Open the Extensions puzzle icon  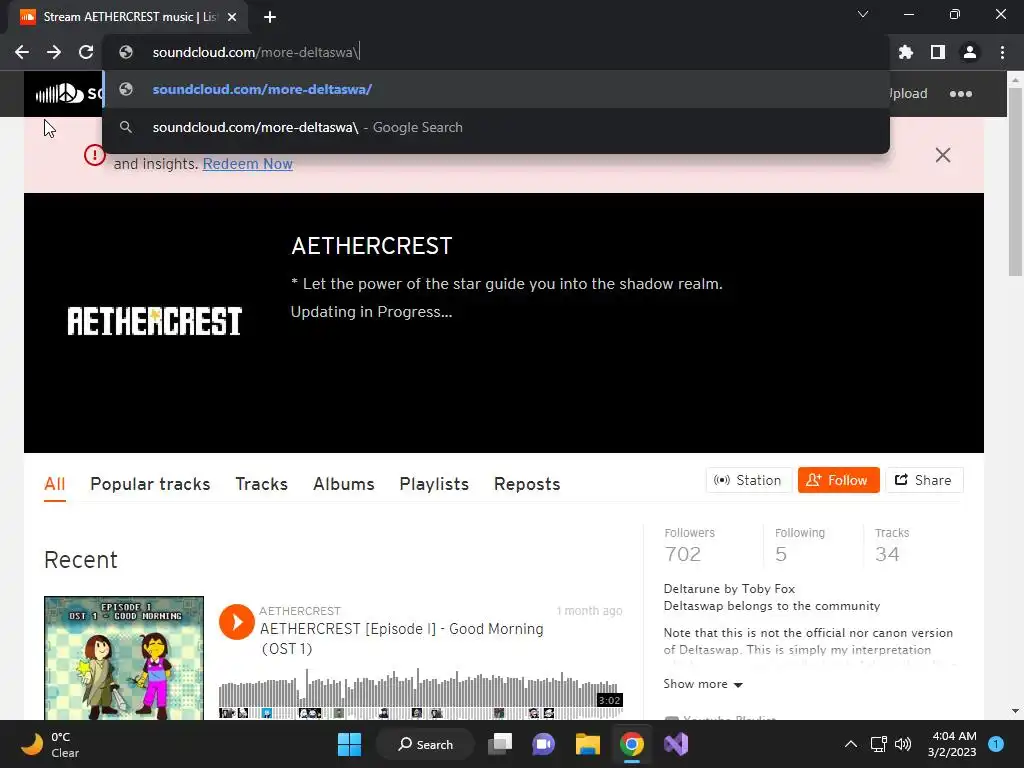pos(906,52)
